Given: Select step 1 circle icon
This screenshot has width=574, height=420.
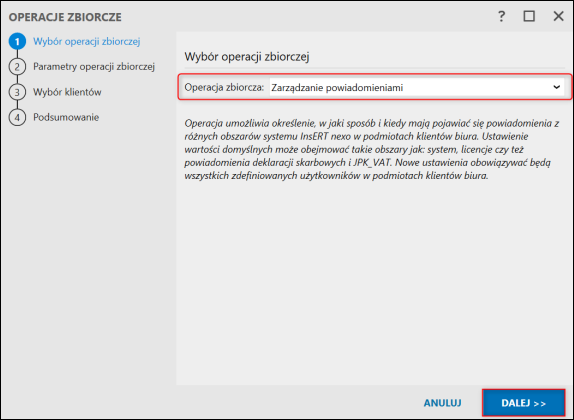Looking at the screenshot, I should click(17, 41).
